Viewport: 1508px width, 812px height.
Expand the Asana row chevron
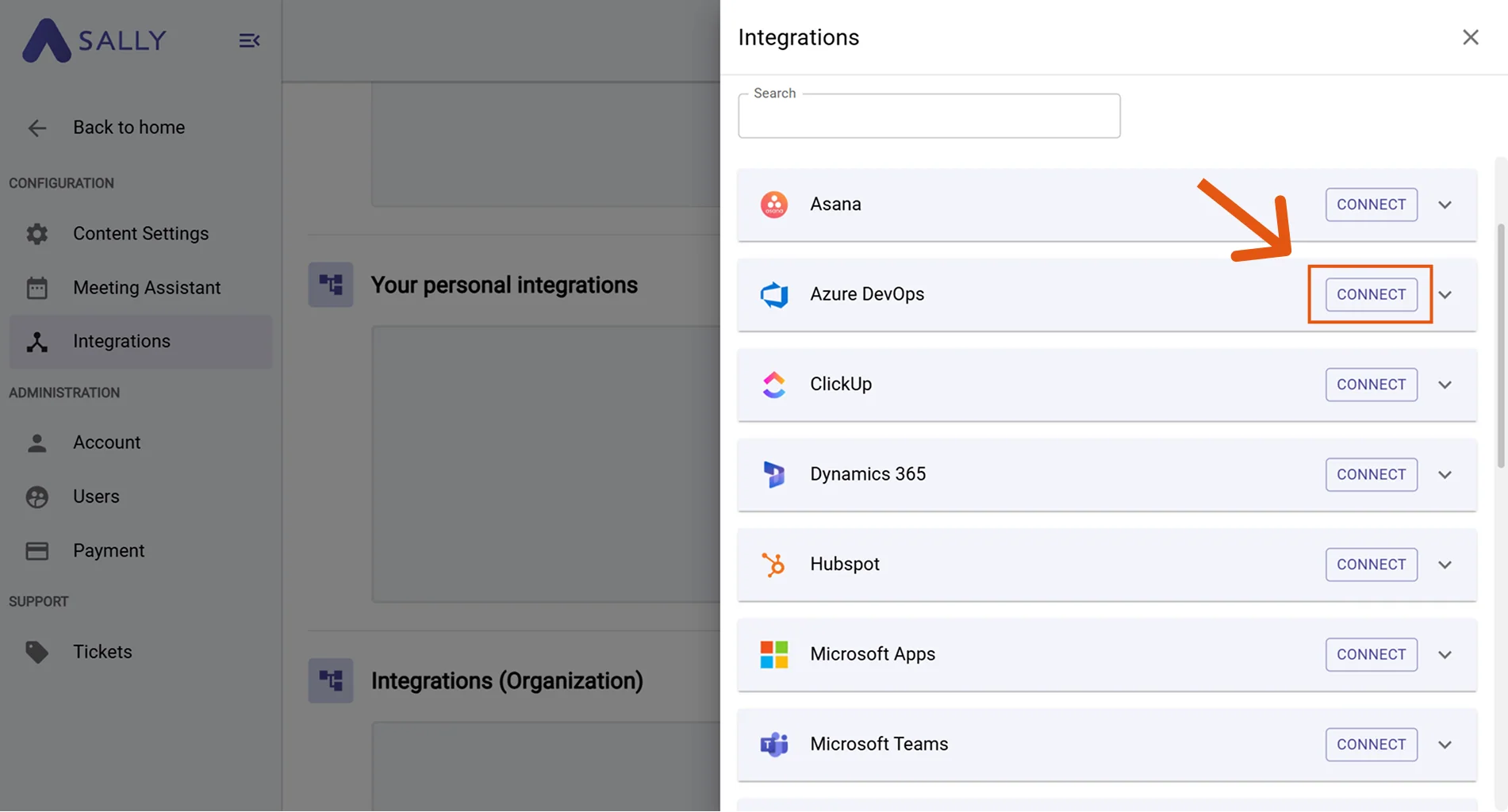pyautogui.click(x=1445, y=205)
